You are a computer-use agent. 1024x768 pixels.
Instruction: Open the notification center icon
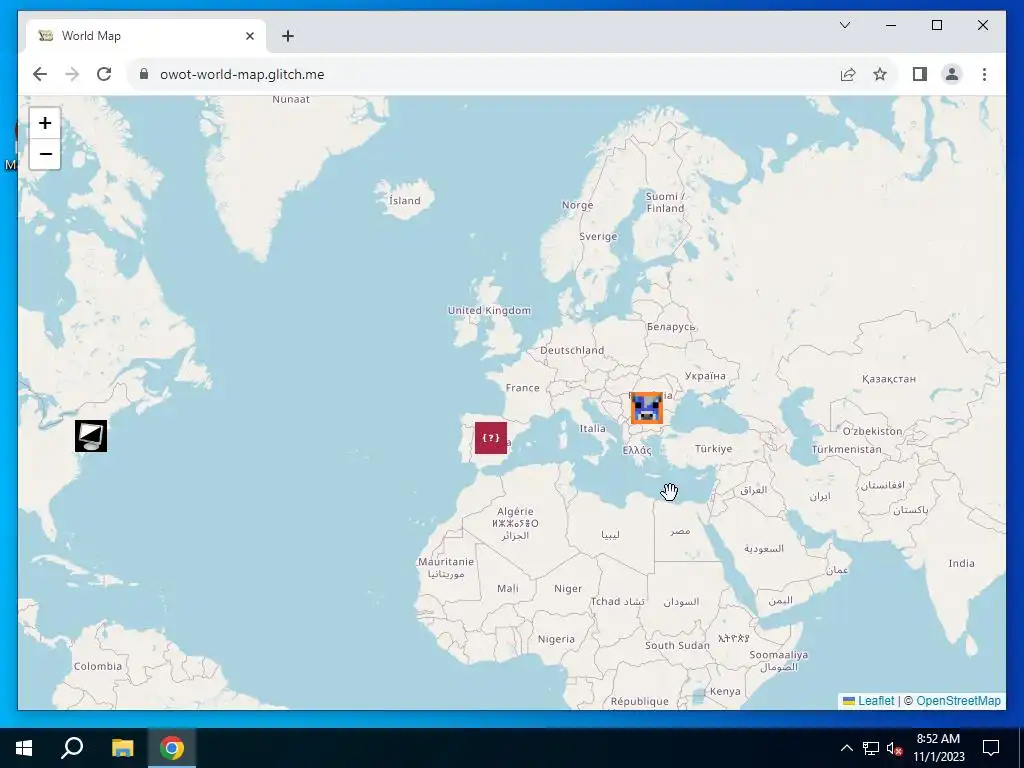(991, 748)
